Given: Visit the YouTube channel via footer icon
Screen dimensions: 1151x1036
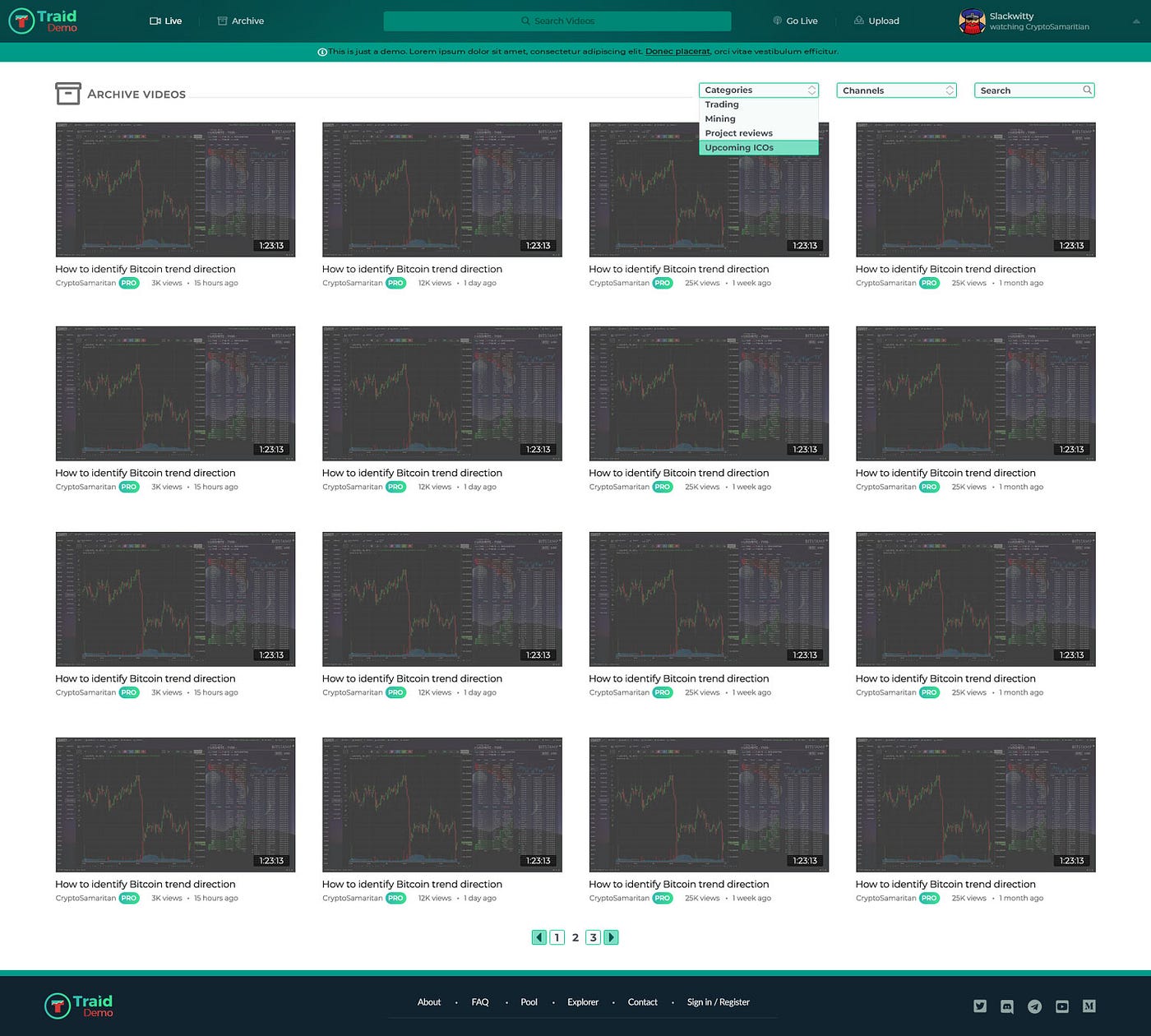Looking at the screenshot, I should click(x=1062, y=1006).
